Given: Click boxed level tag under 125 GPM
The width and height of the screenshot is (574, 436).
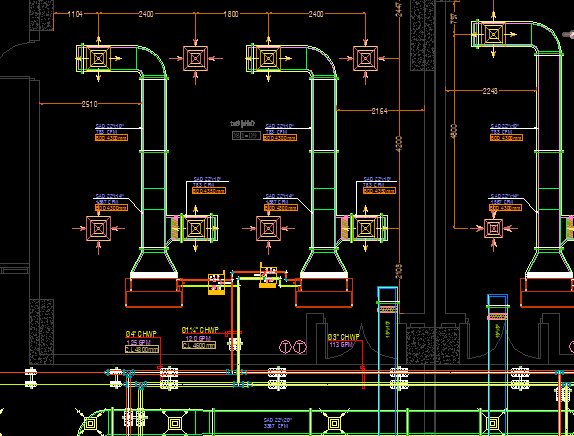Looking at the screenshot, I should coord(142,349).
